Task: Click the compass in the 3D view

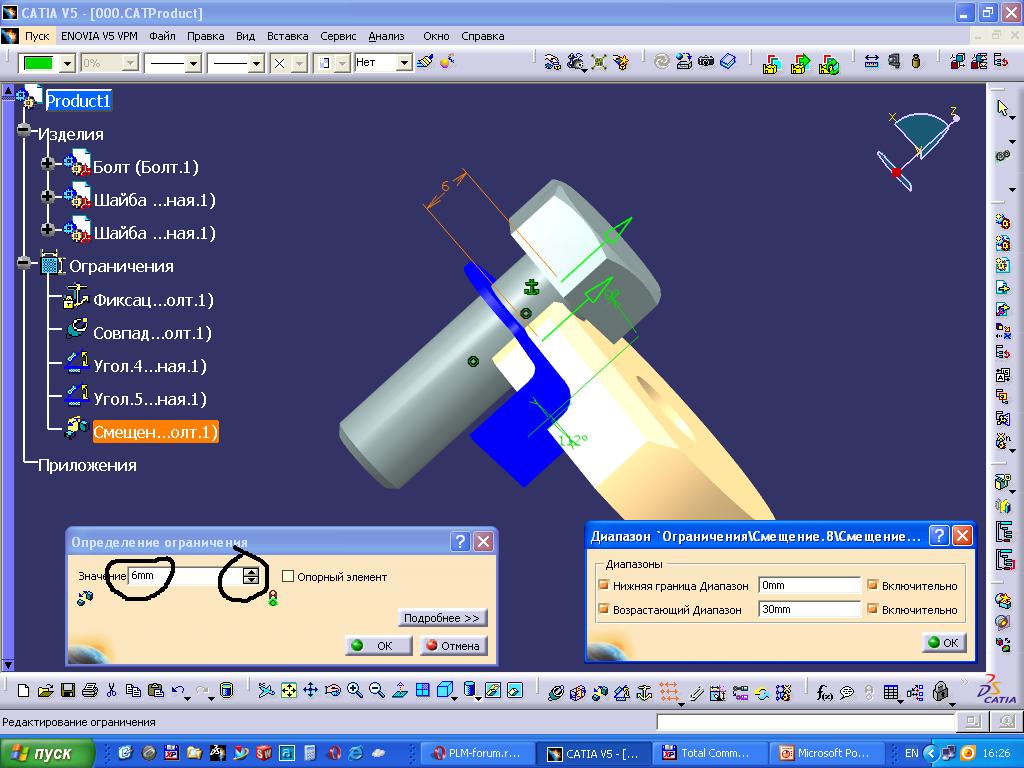Action: tap(918, 152)
